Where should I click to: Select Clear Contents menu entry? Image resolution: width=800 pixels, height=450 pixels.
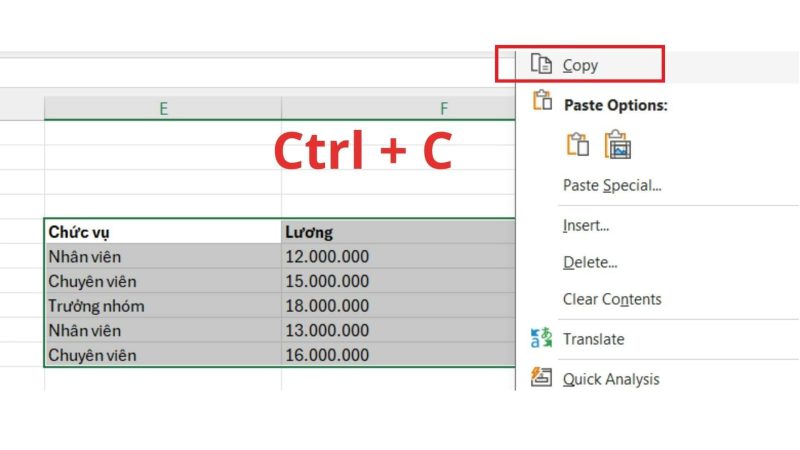612,298
